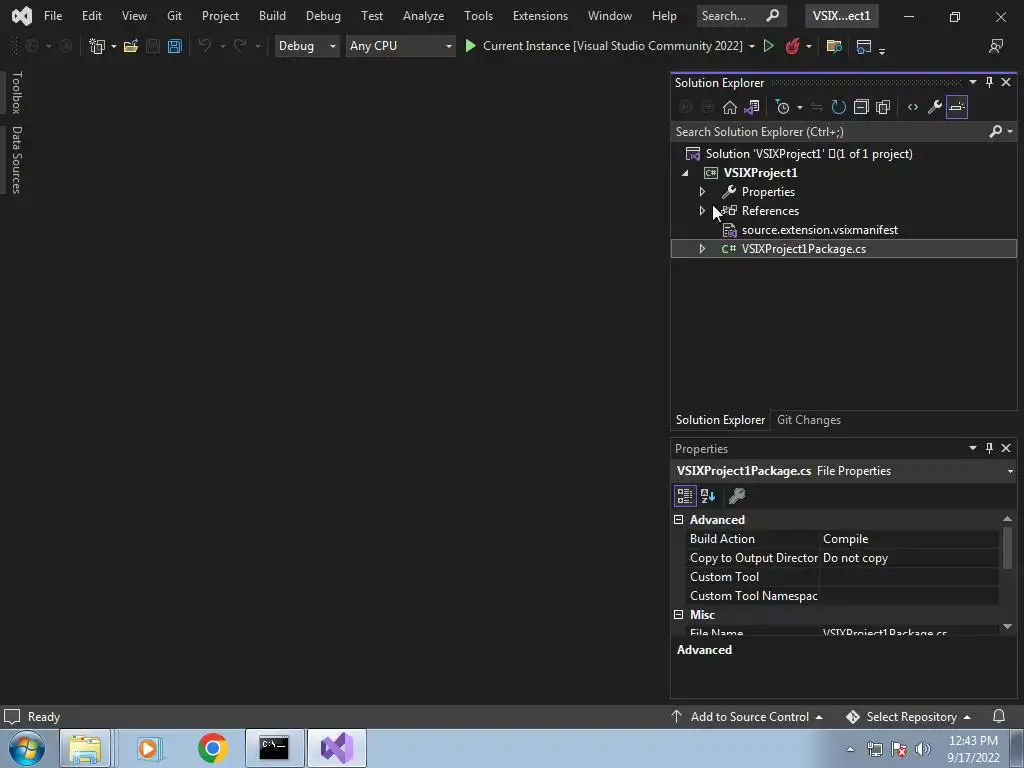Click the Open File folder icon

pyautogui.click(x=131, y=46)
